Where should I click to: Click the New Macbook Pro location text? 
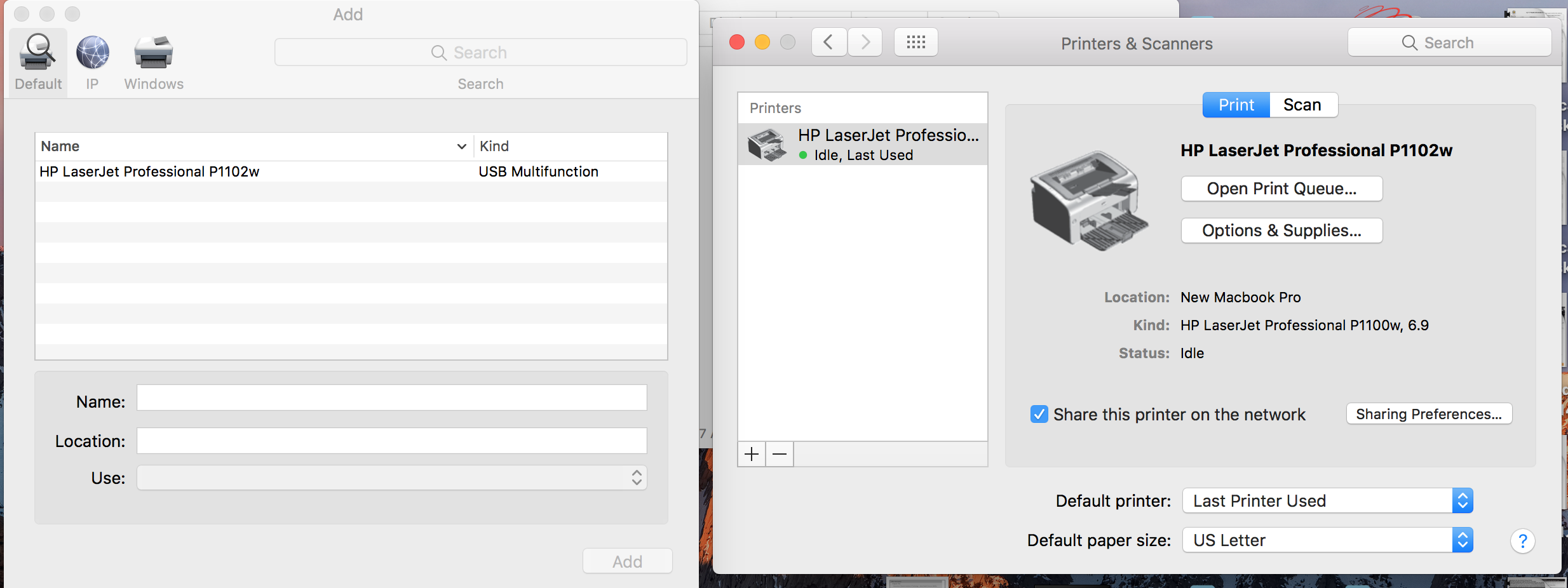coord(1241,297)
